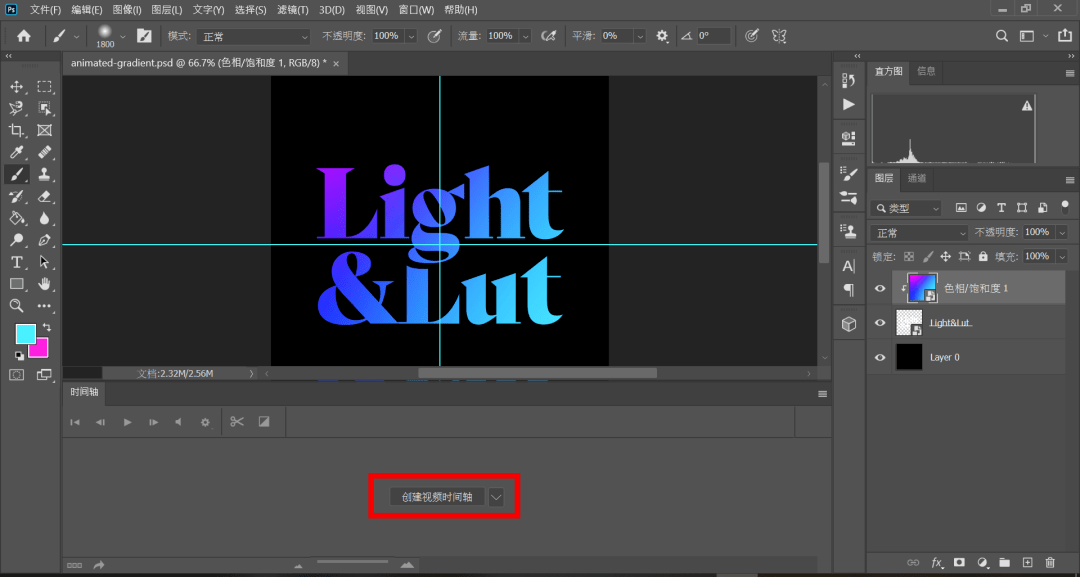This screenshot has height=577, width=1080.
Task: Select the Lasso tool
Action: click(17, 108)
